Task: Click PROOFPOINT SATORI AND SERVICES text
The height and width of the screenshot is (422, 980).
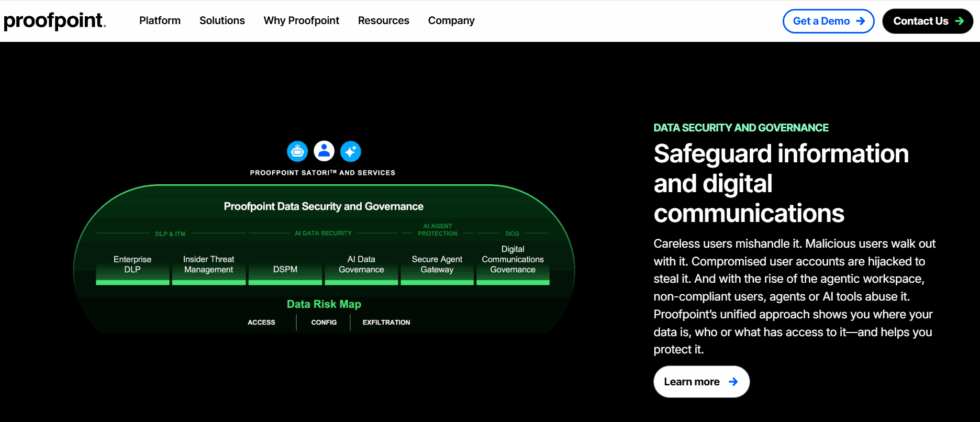Action: pyautogui.click(x=322, y=173)
